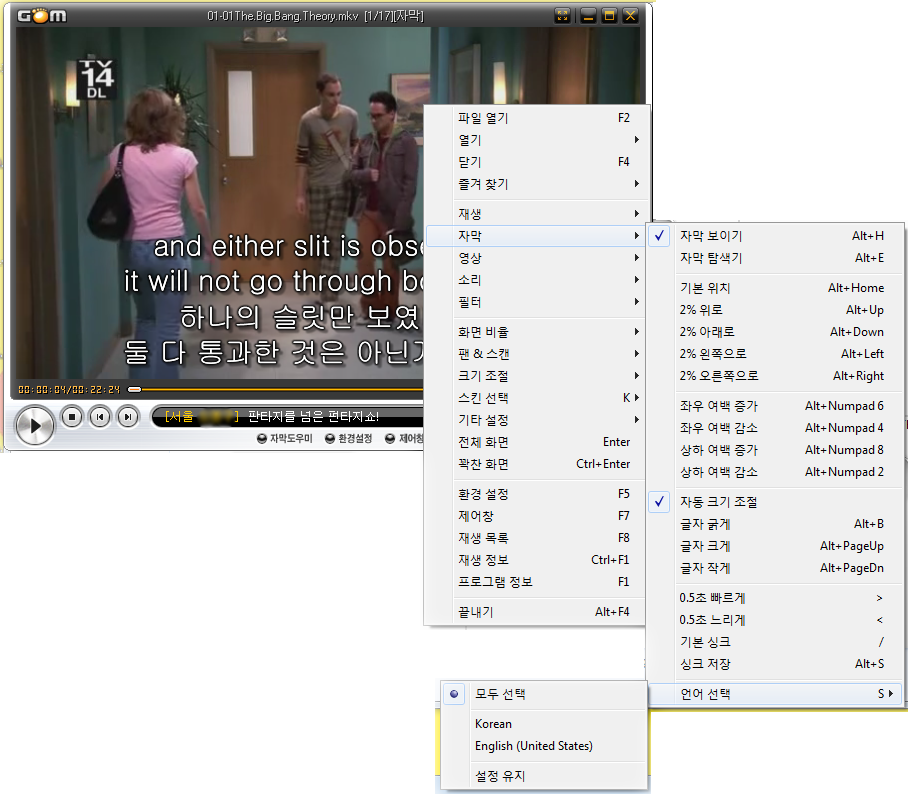Select 상하 여백 증가 entry
908x794 pixels.
775,450
